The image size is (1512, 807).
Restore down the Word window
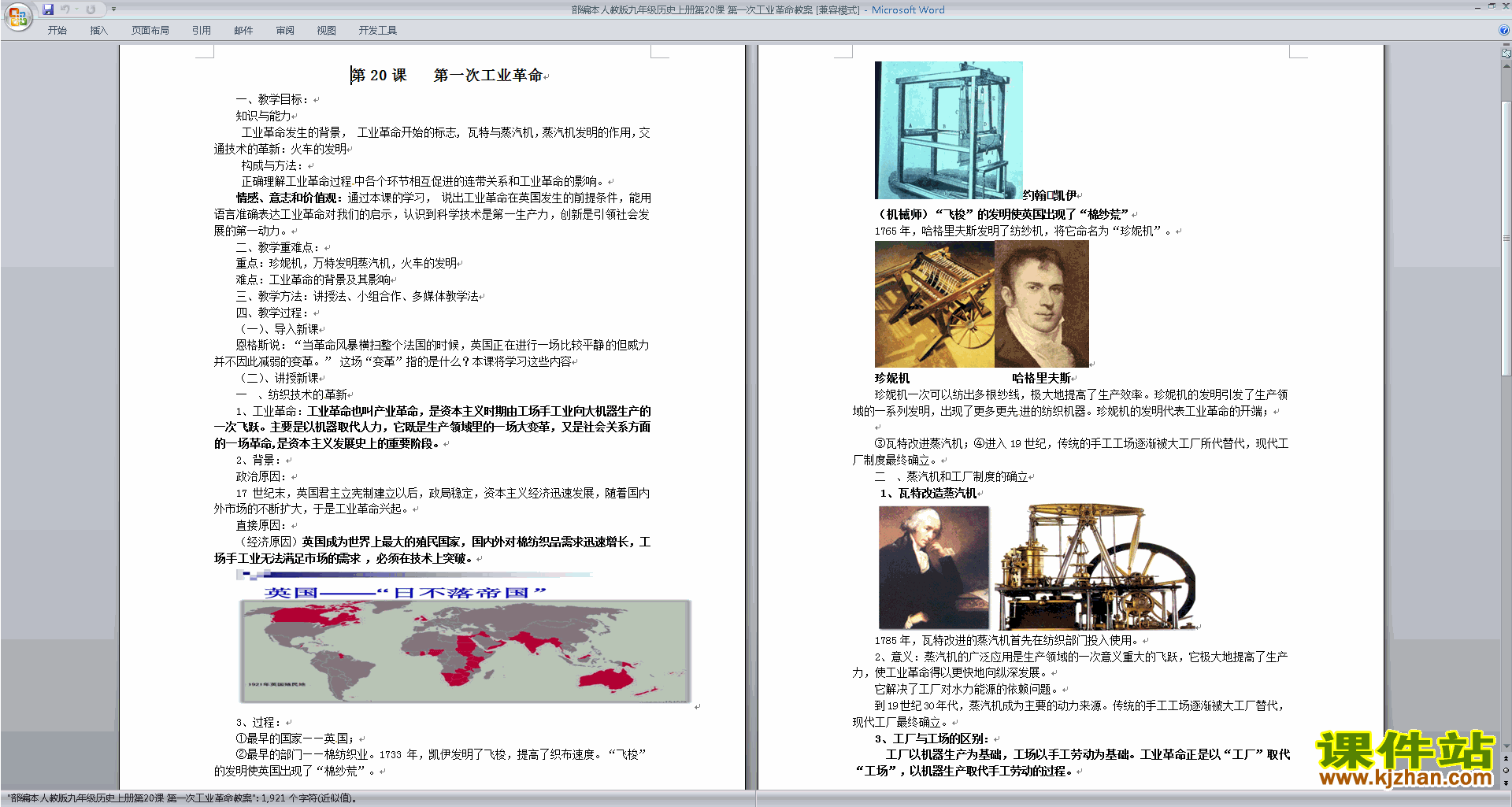[1492, 7]
